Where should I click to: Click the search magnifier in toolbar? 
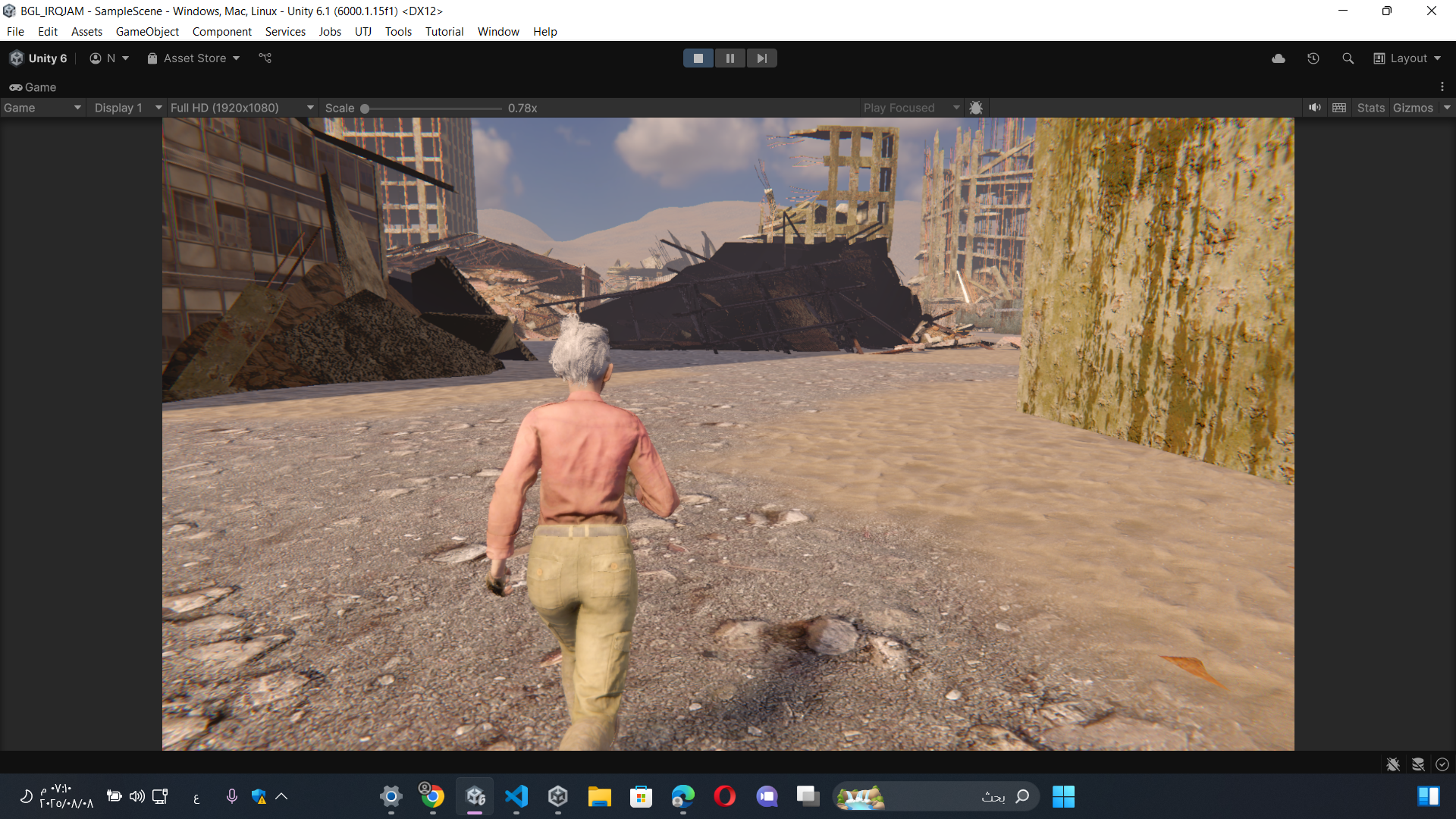click(1348, 58)
